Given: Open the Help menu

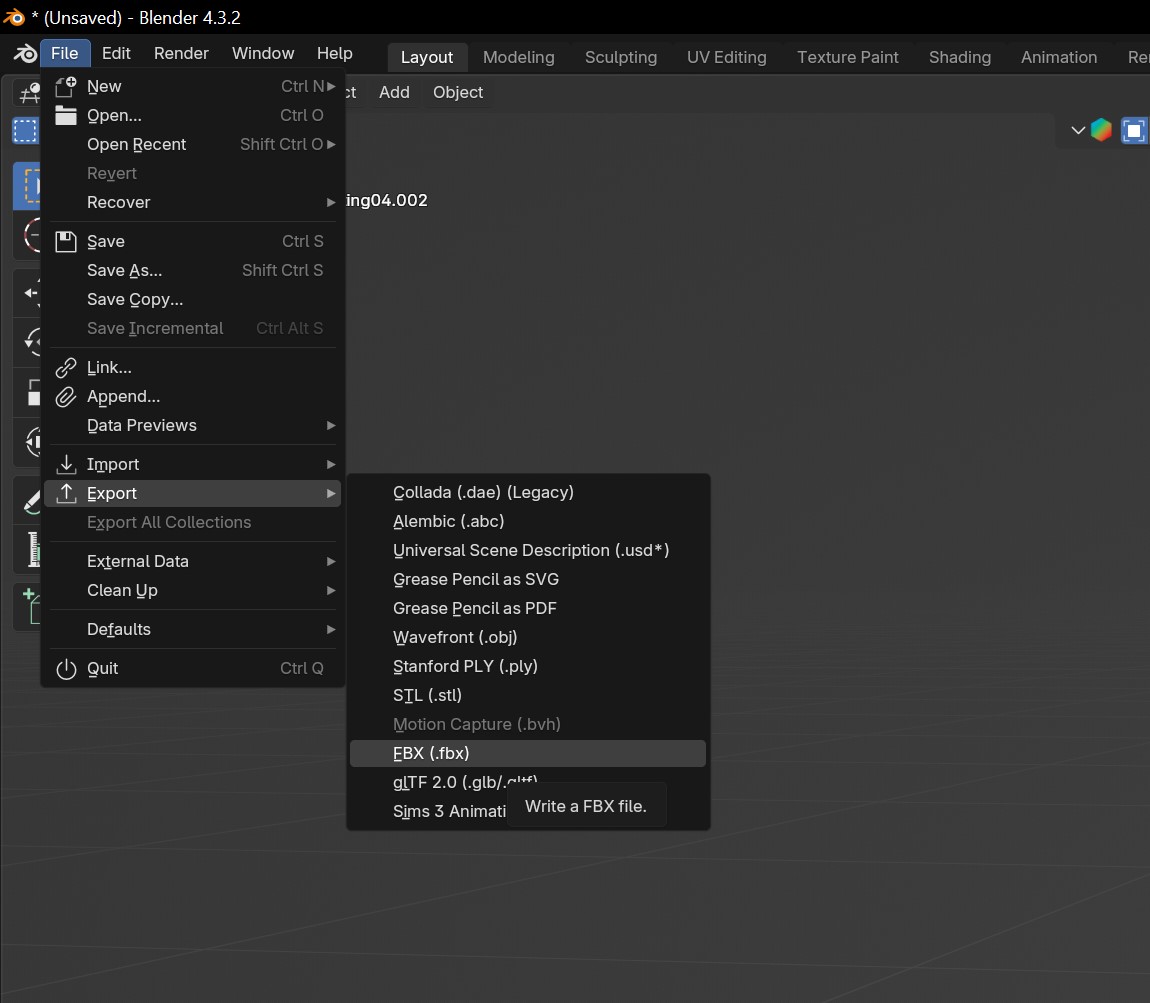Looking at the screenshot, I should 334,54.
